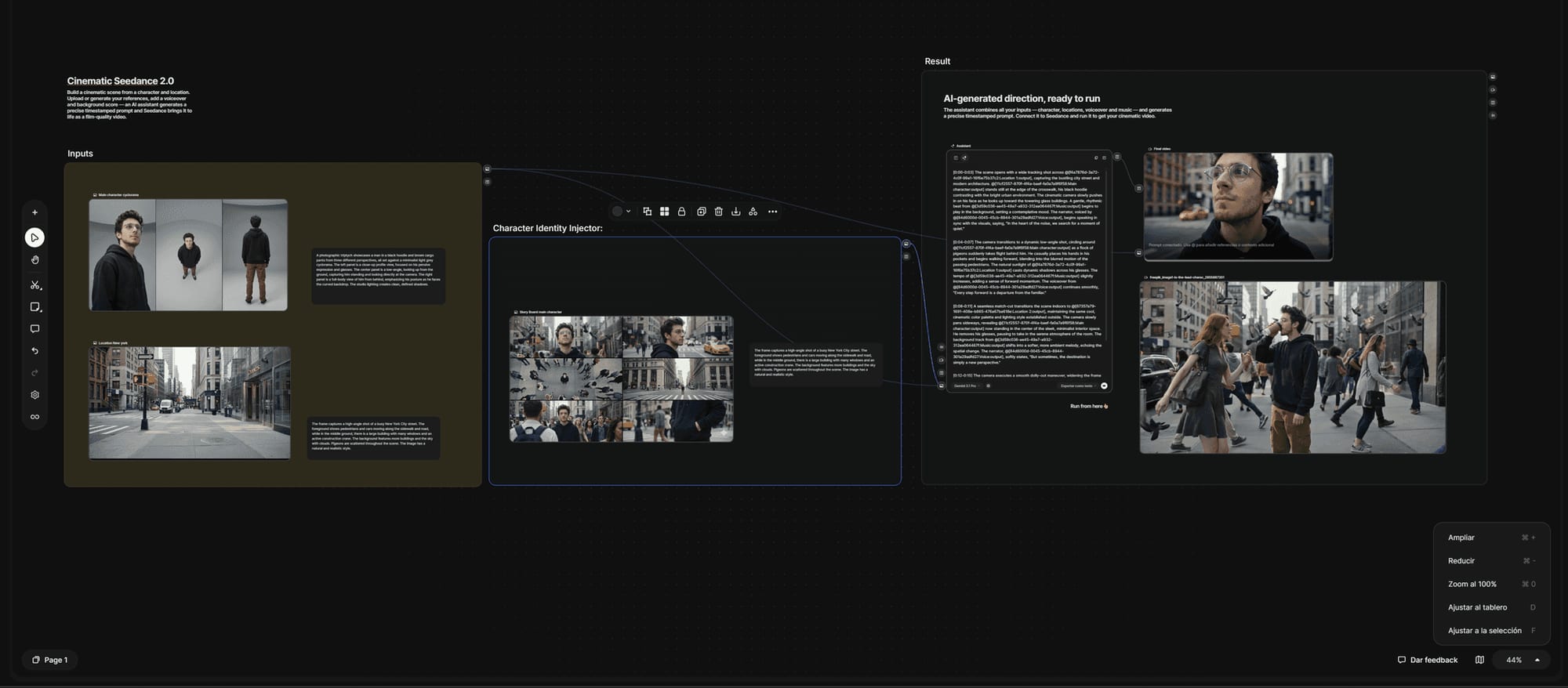This screenshot has height=688, width=1568.
Task: Open the more options ellipsis menu
Action: coord(773,212)
